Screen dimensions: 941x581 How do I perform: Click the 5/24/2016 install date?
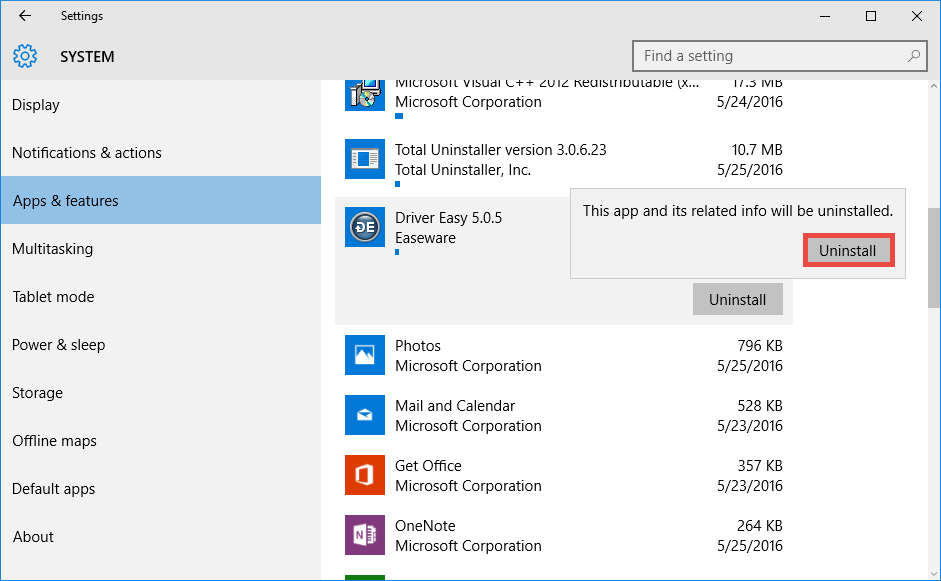[x=750, y=102]
